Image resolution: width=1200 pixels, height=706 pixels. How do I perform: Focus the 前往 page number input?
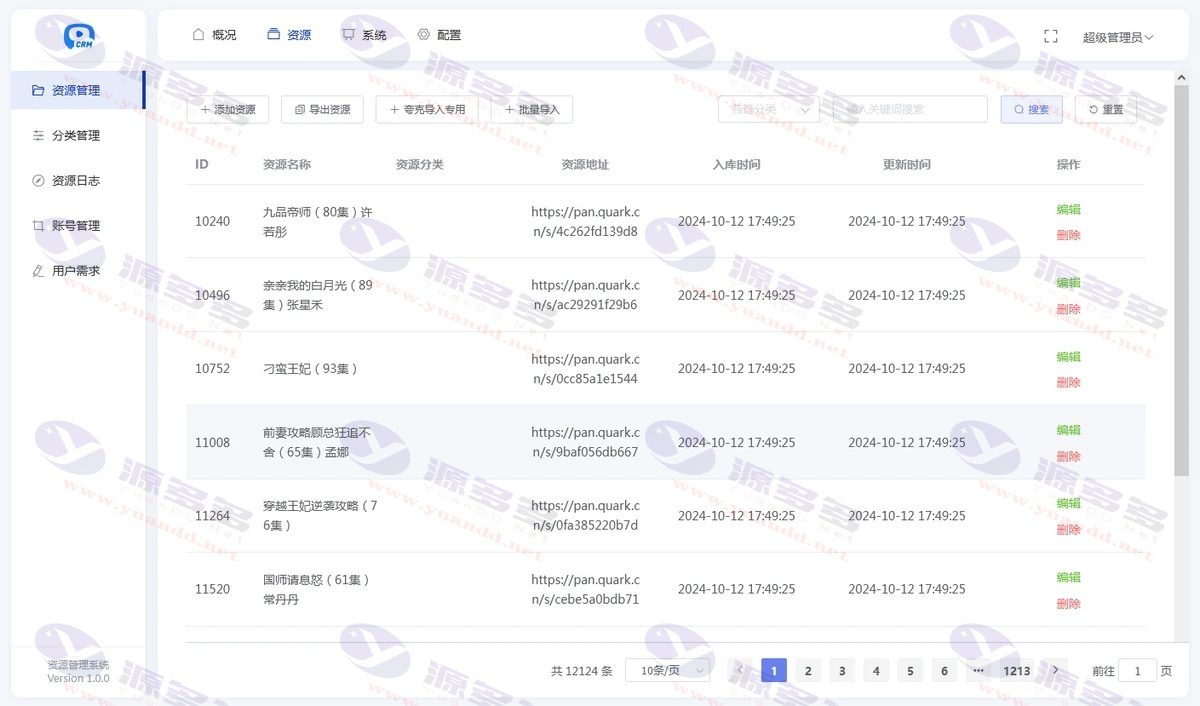[x=1137, y=671]
